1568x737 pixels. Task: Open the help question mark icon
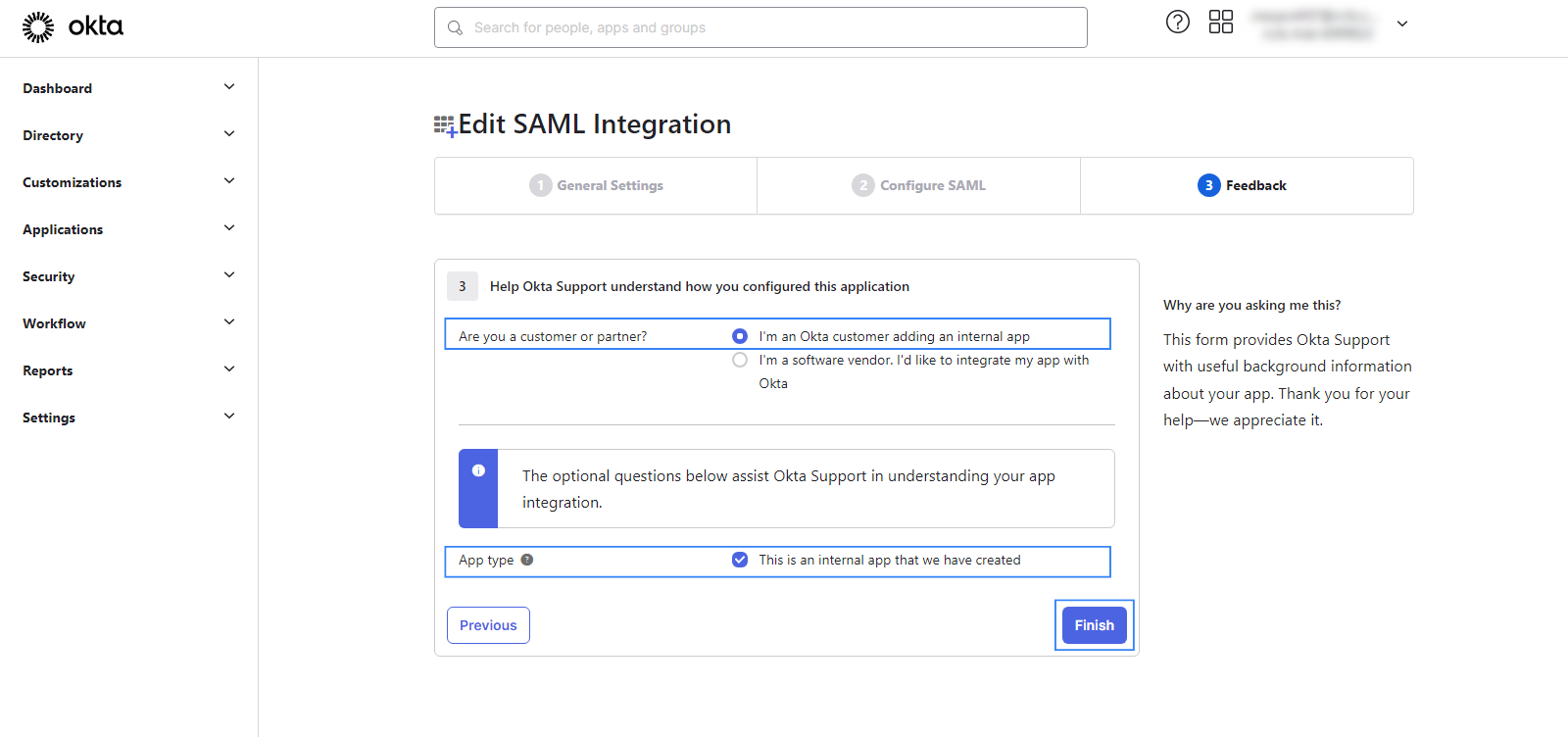coord(1177,22)
